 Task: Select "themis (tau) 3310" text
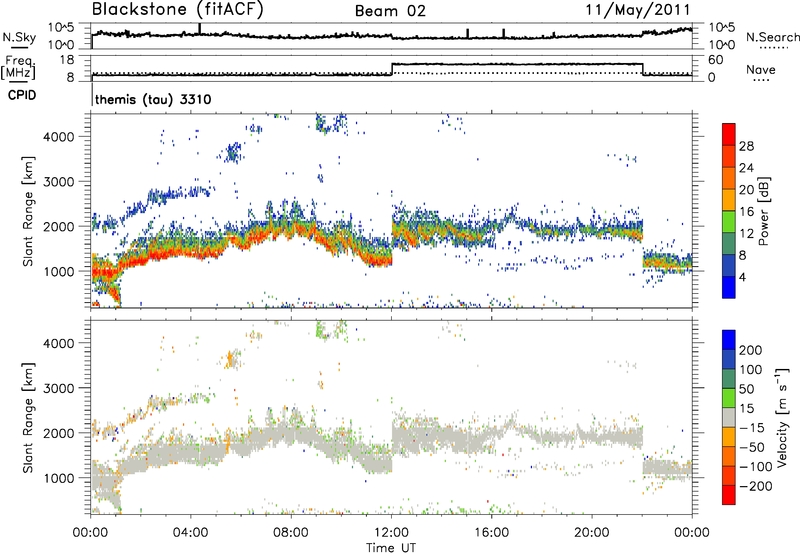click(x=153, y=99)
